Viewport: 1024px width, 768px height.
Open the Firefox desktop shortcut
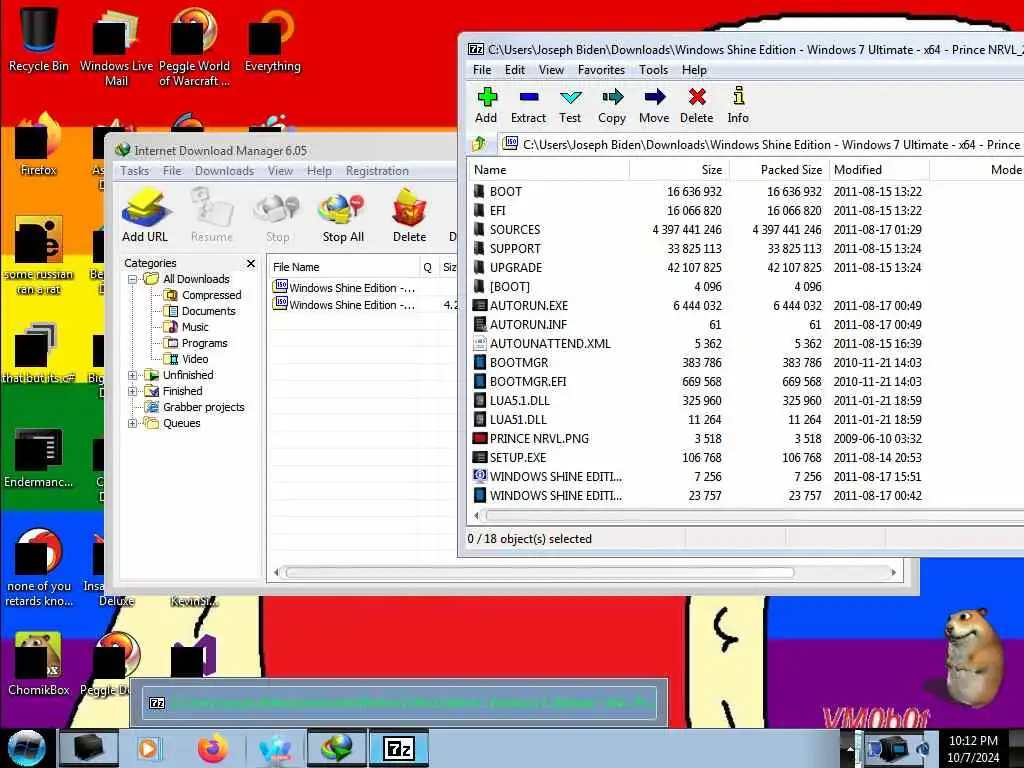(39, 145)
